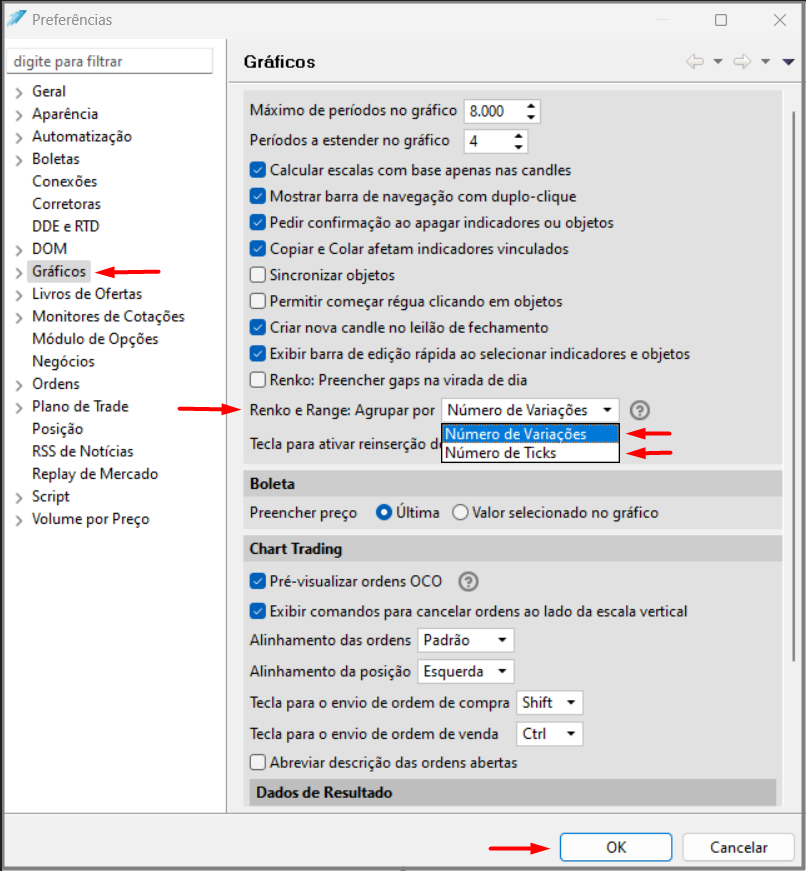
Task: Select the Última radio button
Action: (x=384, y=512)
